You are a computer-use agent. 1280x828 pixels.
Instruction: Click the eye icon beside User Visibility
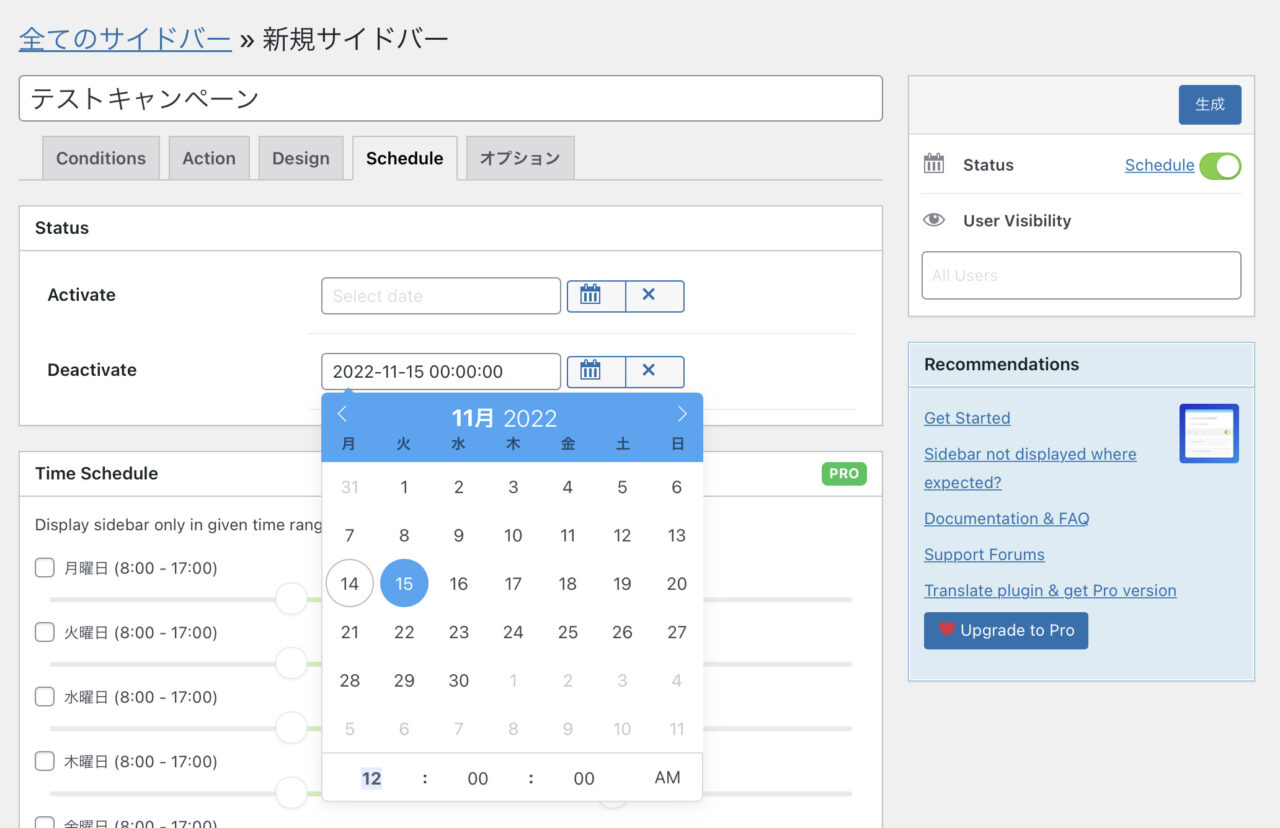[934, 221]
